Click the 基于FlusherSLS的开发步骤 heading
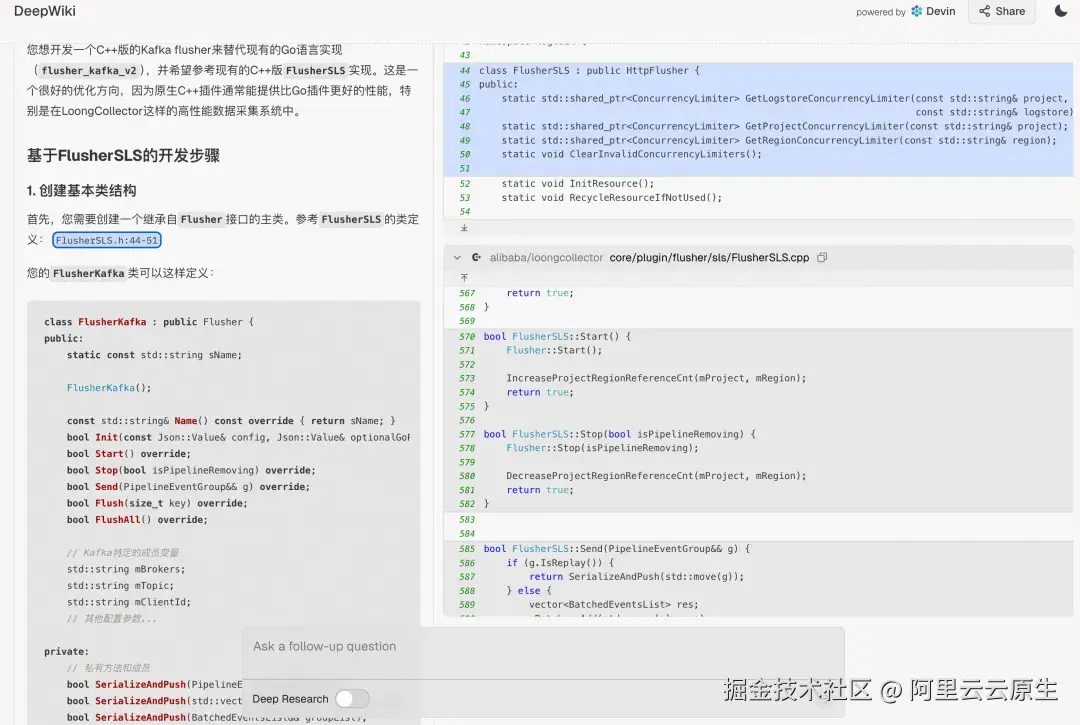Image resolution: width=1080 pixels, height=725 pixels. [x=123, y=156]
